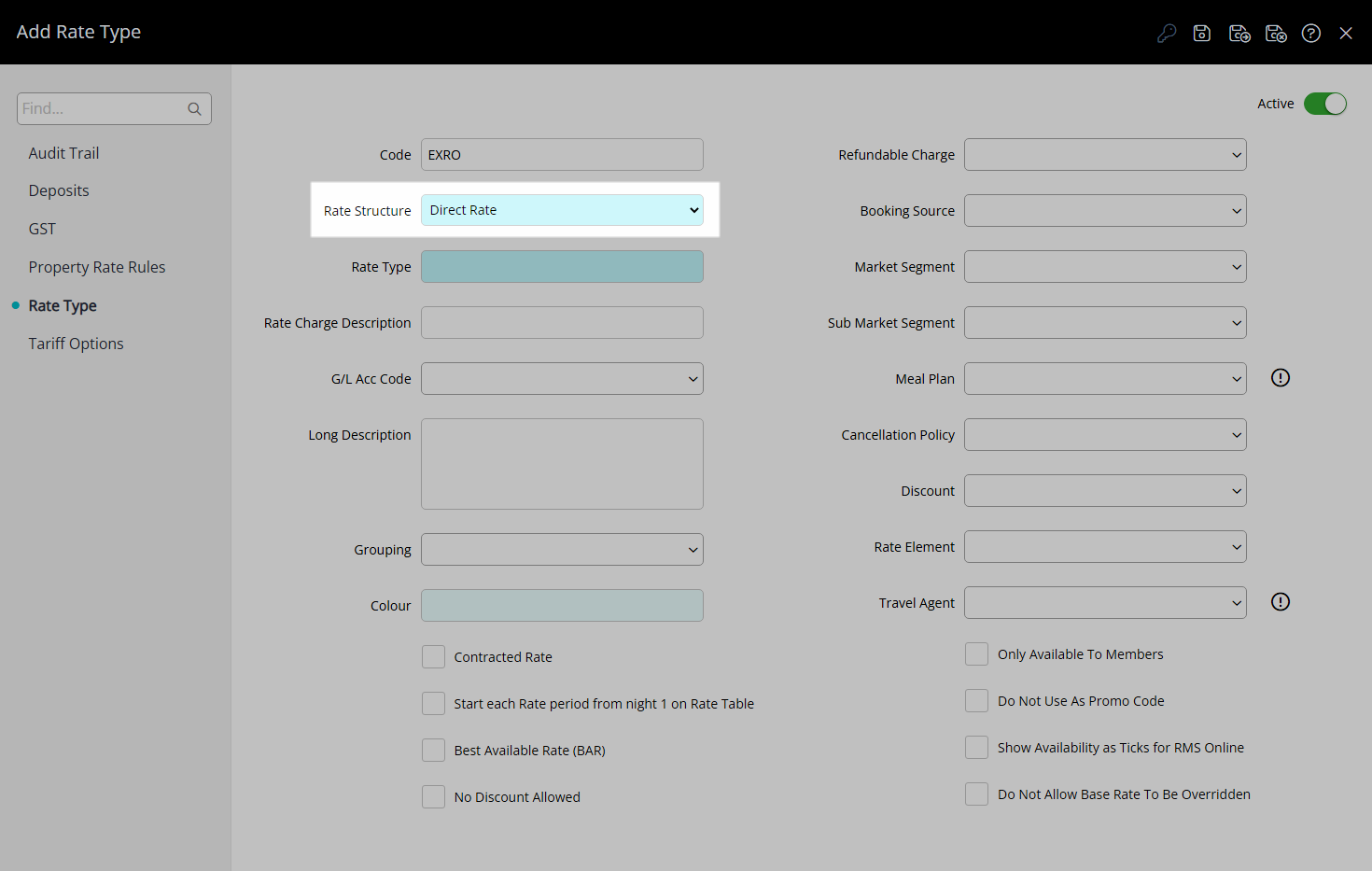Open the Deposits section
This screenshot has height=871, width=1372.
59,191
